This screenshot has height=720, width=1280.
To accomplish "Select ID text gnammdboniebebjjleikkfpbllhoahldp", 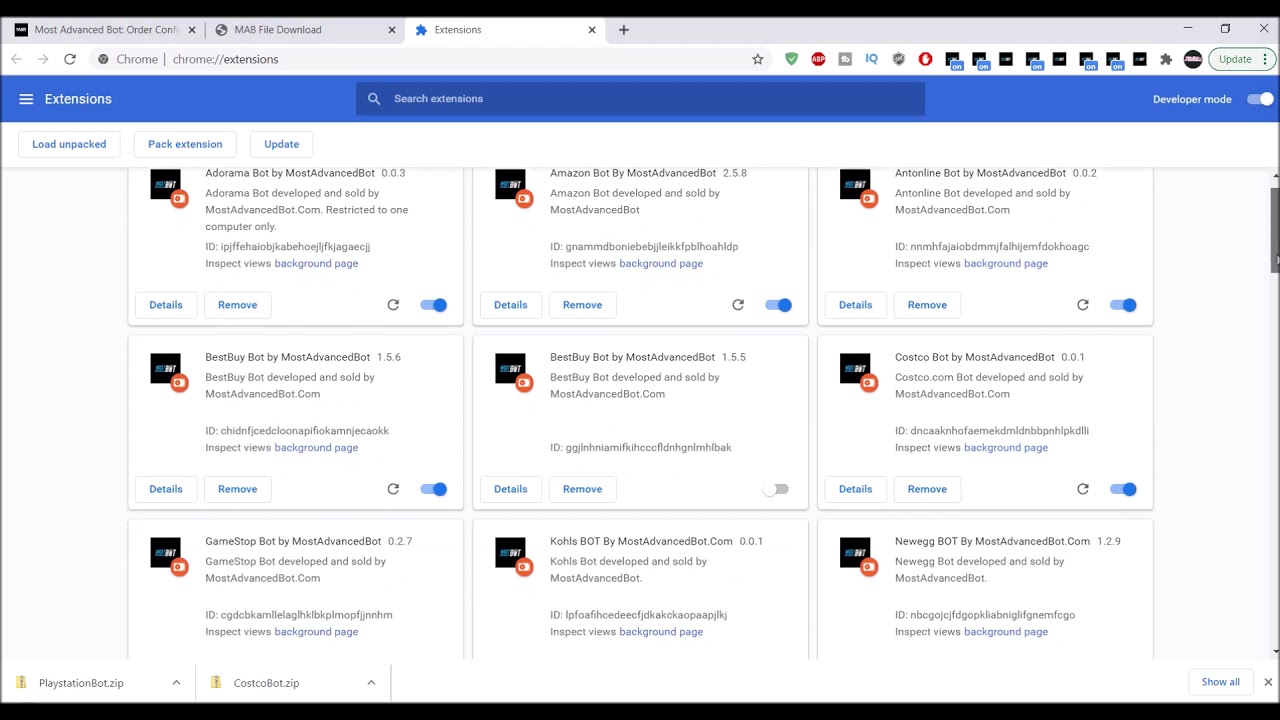I will pyautogui.click(x=652, y=247).
